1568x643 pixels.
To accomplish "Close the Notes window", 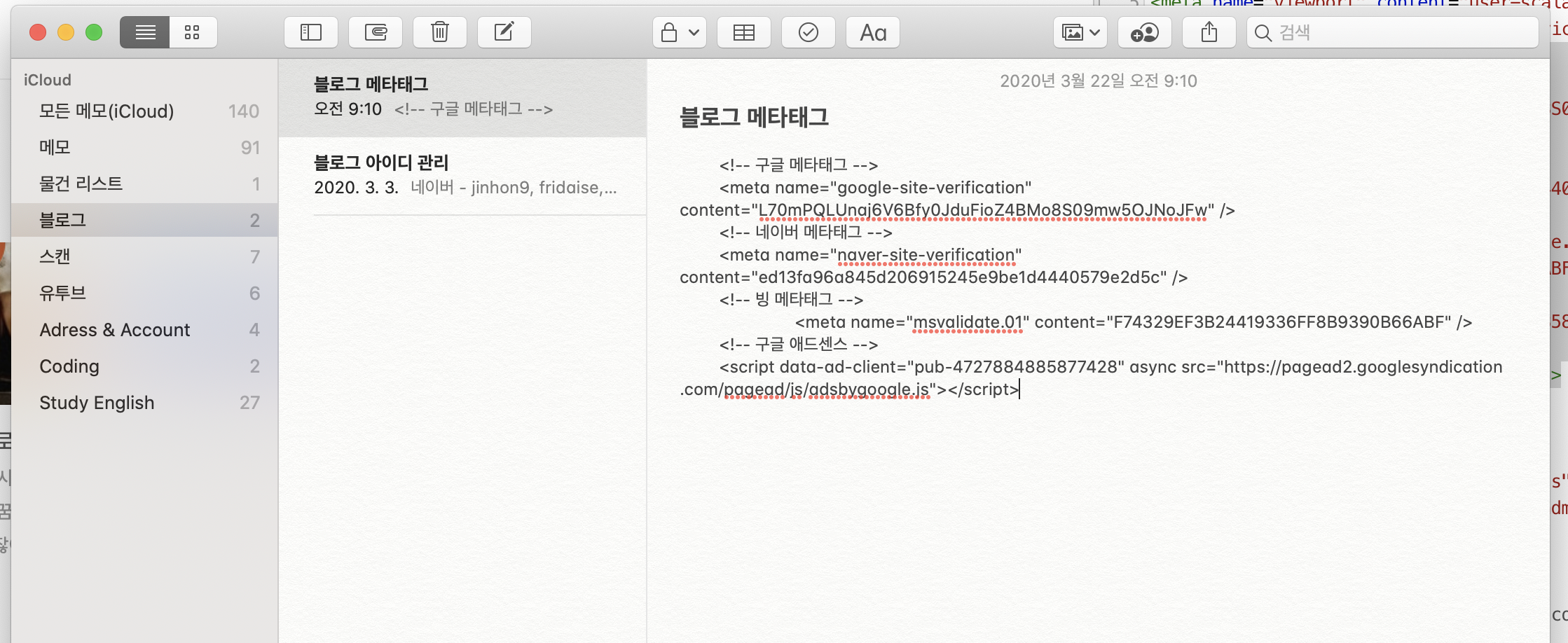I will pos(38,32).
